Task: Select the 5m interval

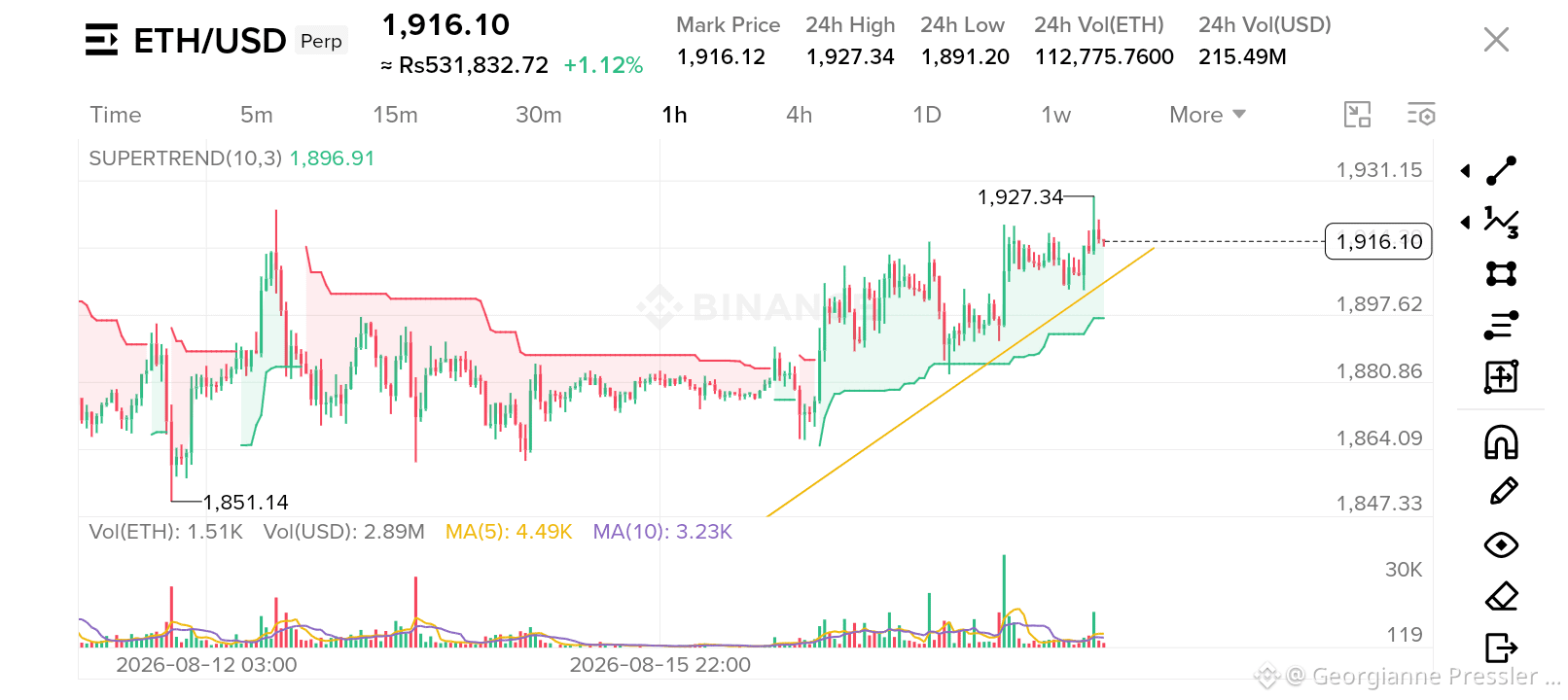Action: point(257,115)
